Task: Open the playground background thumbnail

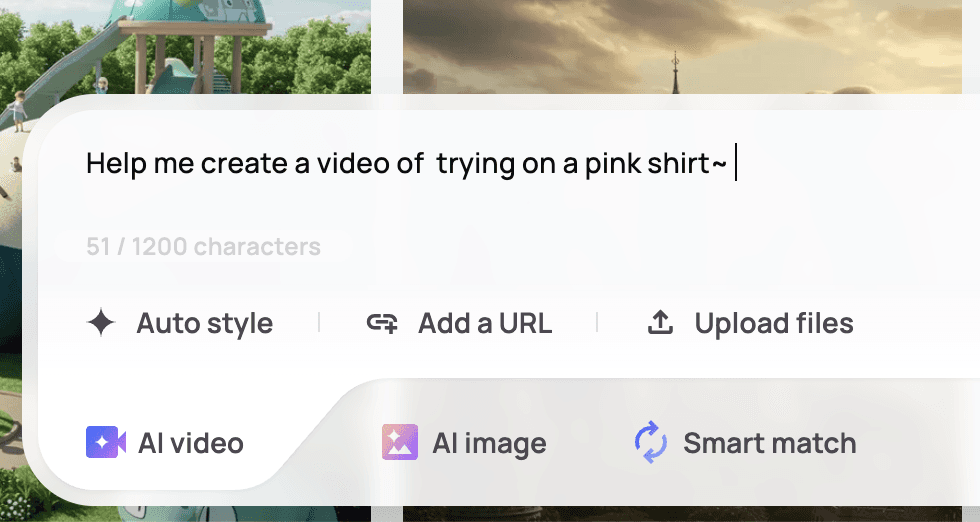Action: point(185,47)
